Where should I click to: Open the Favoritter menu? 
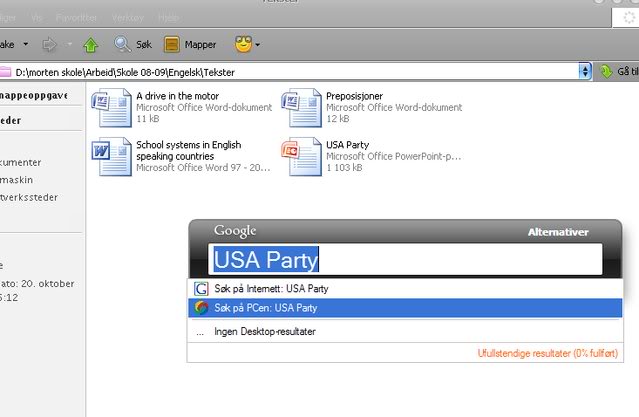pyautogui.click(x=76, y=18)
